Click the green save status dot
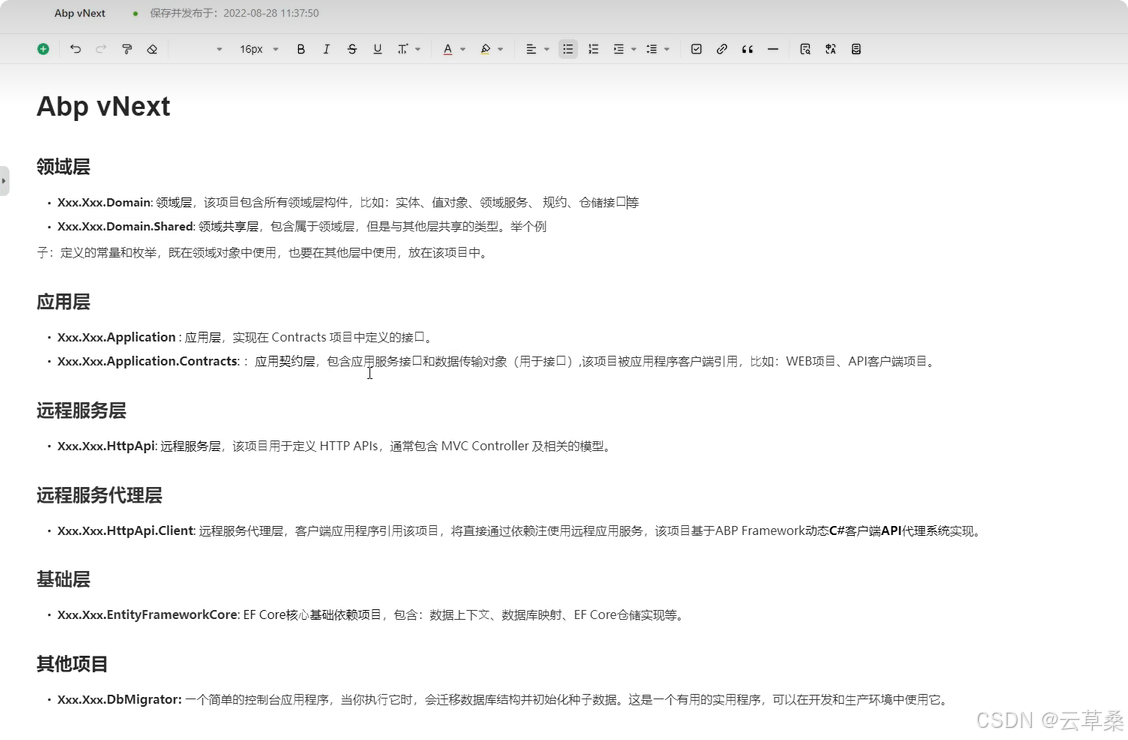The width and height of the screenshot is (1128, 740). point(135,13)
